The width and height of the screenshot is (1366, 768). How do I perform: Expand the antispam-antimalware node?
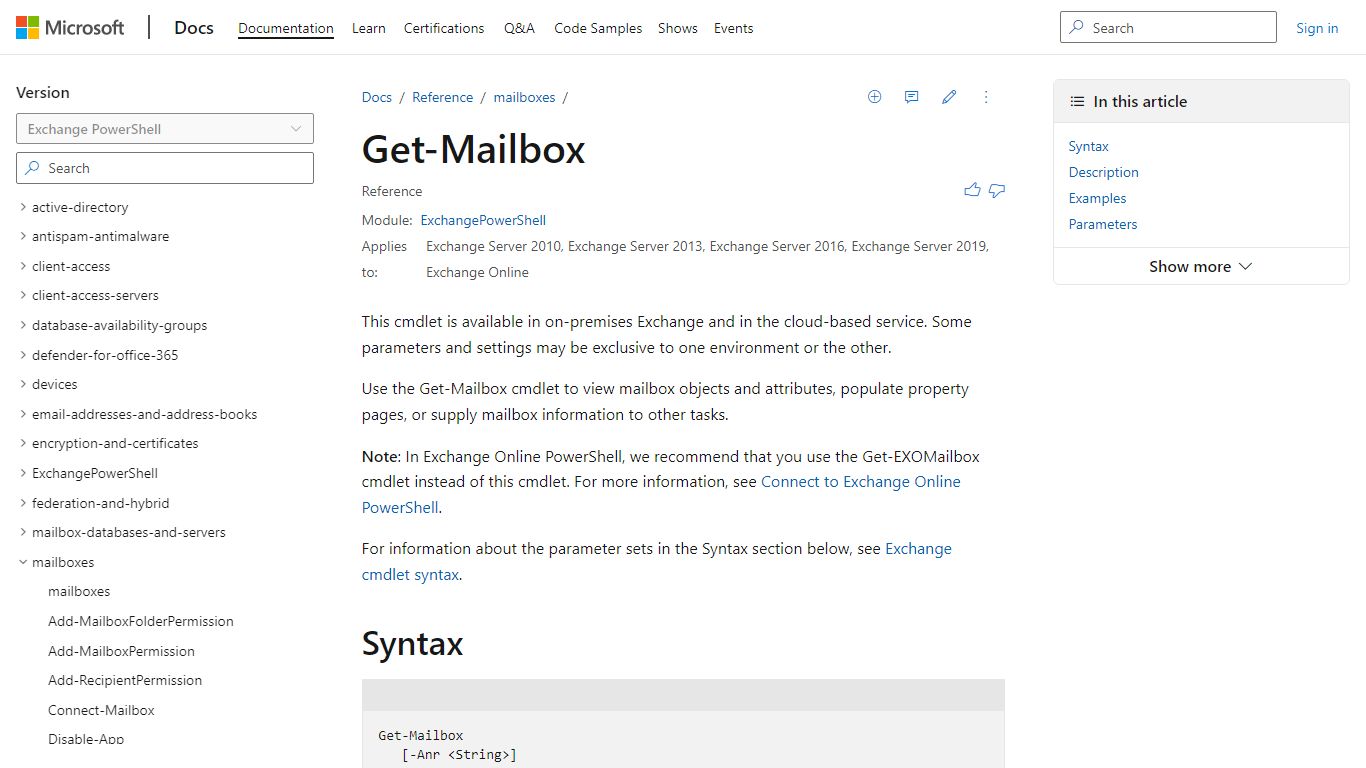23,237
